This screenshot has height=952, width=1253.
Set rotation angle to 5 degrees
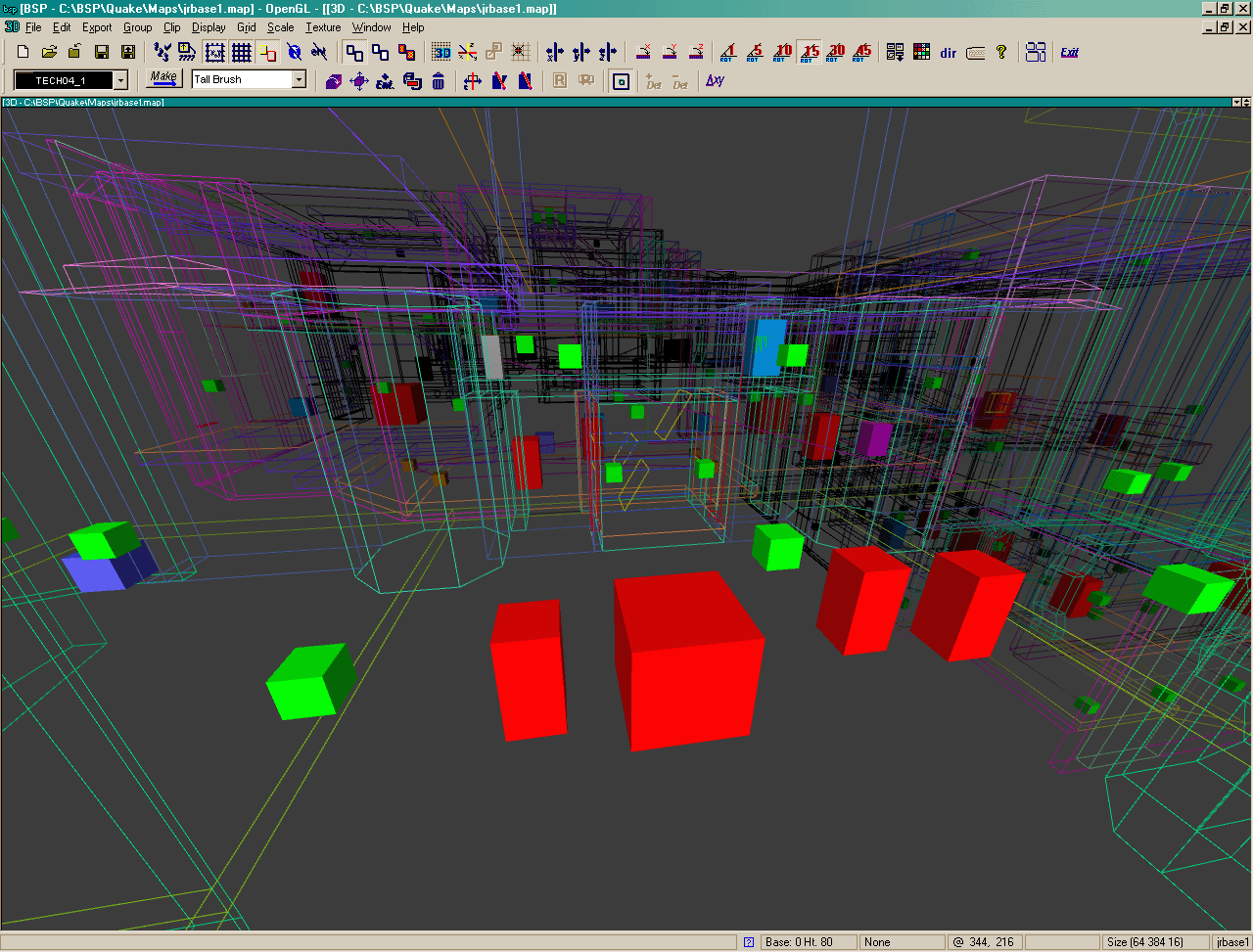[x=754, y=52]
